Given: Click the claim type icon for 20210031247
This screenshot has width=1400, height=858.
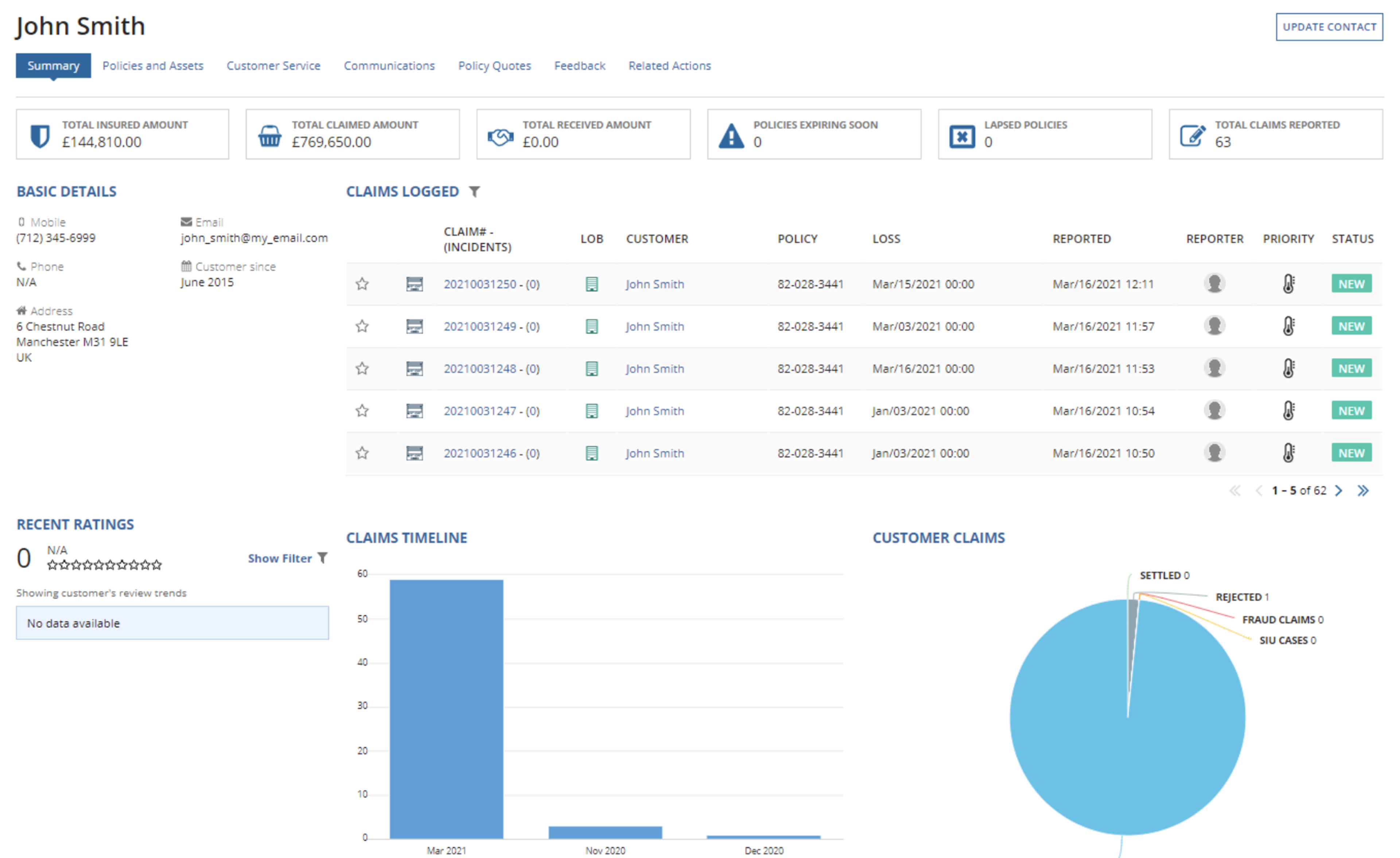Looking at the screenshot, I should (x=415, y=410).
